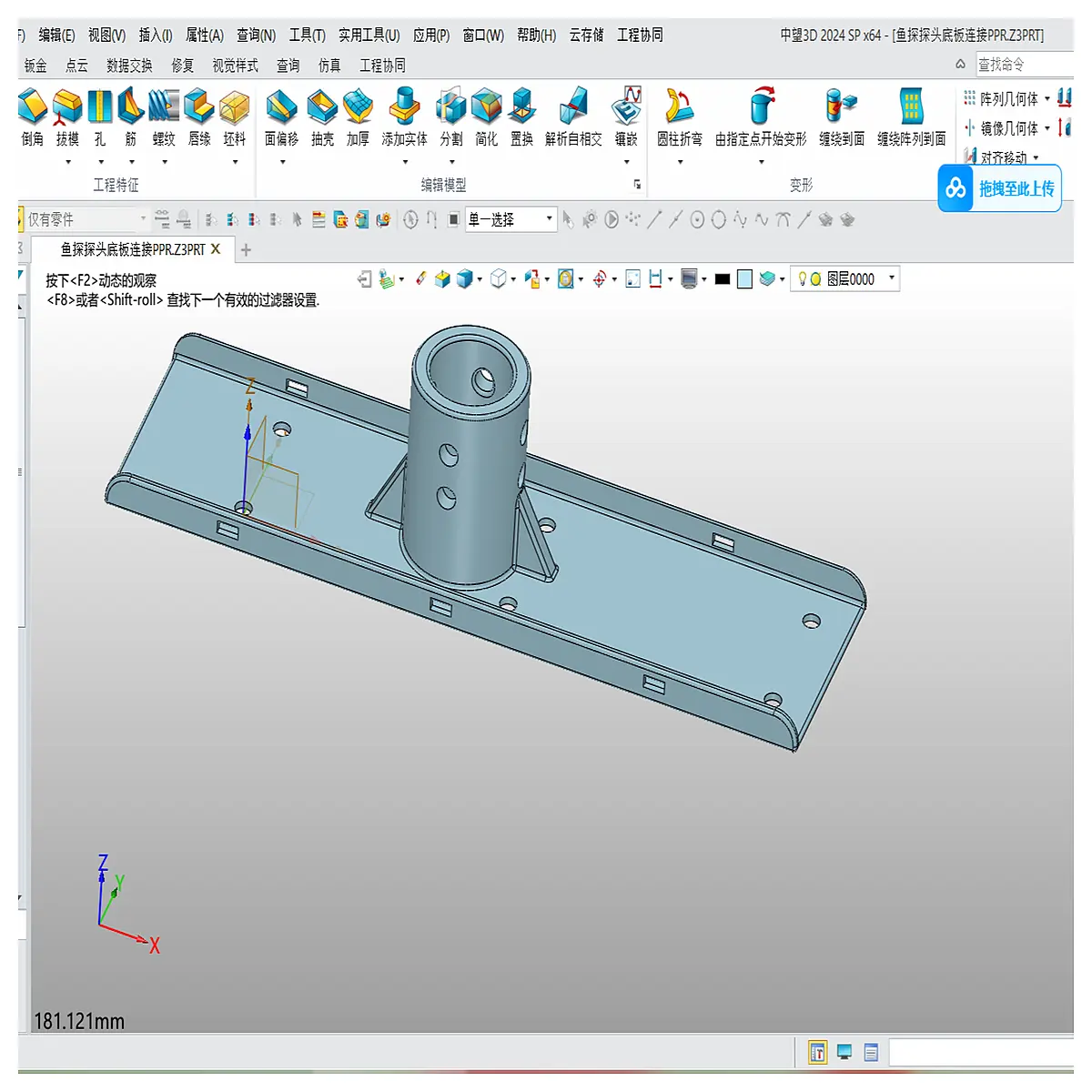Open the 仅有零件 filter dropdown
The height and width of the screenshot is (1092, 1092).
[143, 218]
